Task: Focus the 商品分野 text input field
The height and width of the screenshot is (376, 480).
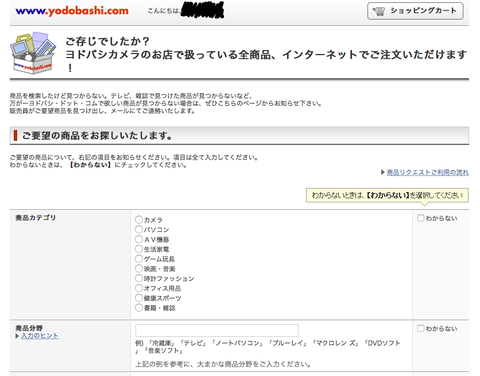Action: point(217,330)
